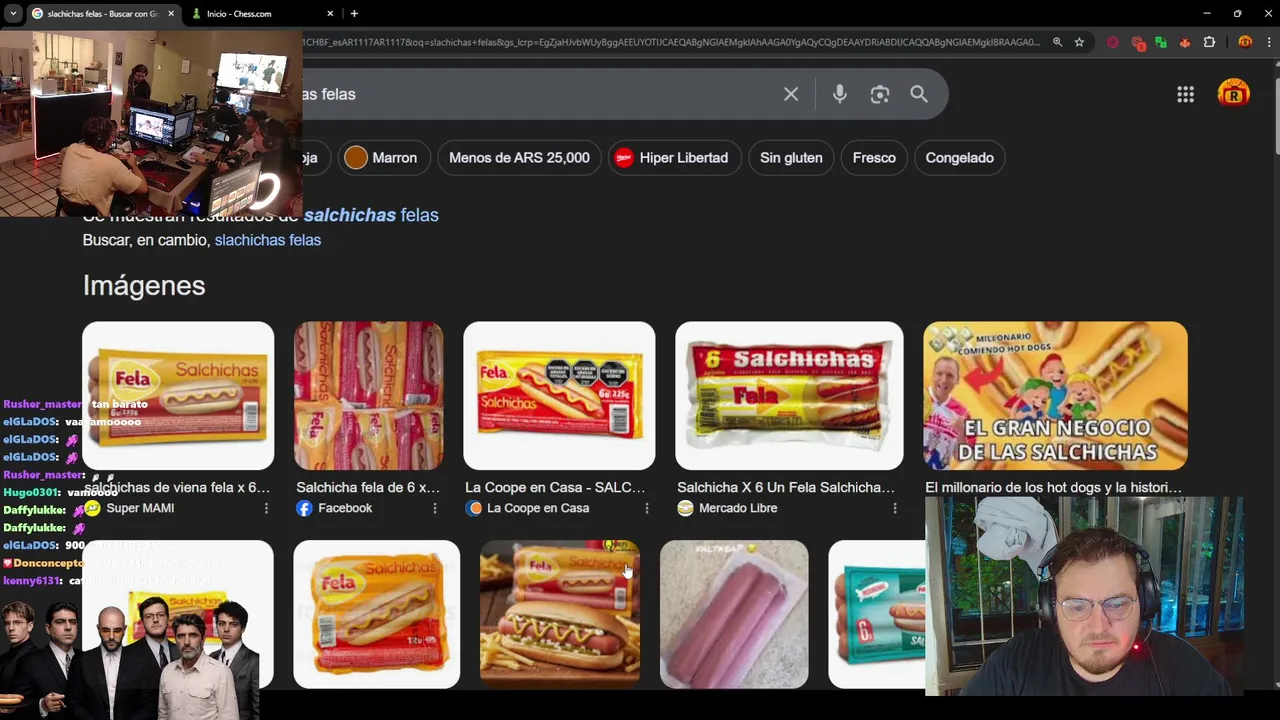Open options for the Facebook image result
The image size is (1280, 720).
pos(434,508)
